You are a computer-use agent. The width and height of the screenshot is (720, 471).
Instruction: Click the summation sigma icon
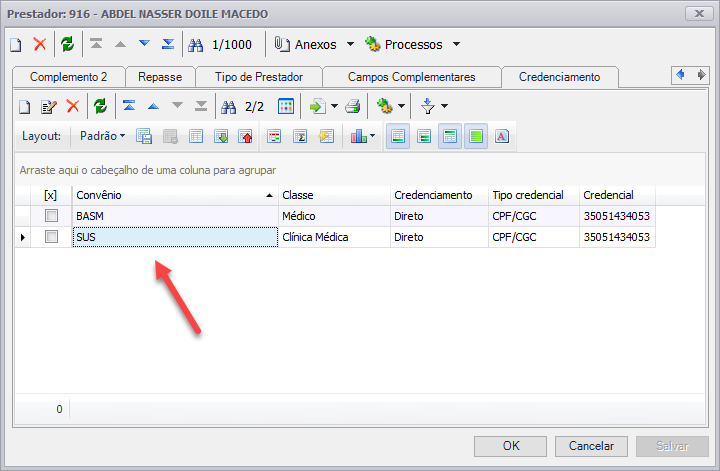tap(300, 137)
